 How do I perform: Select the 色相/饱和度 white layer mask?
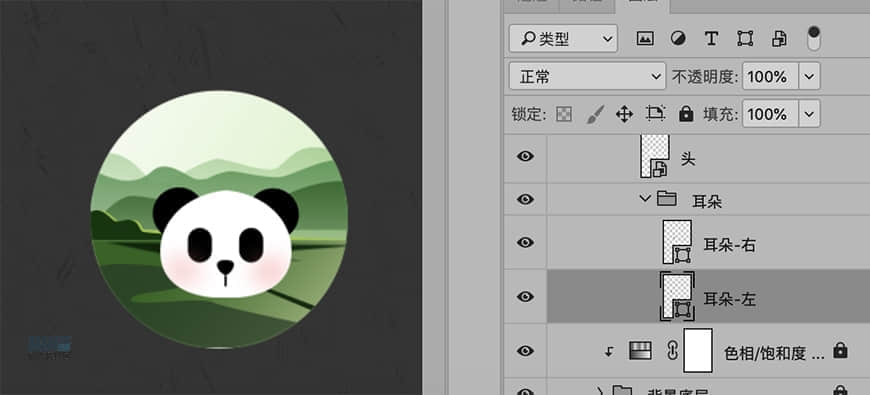(x=698, y=350)
